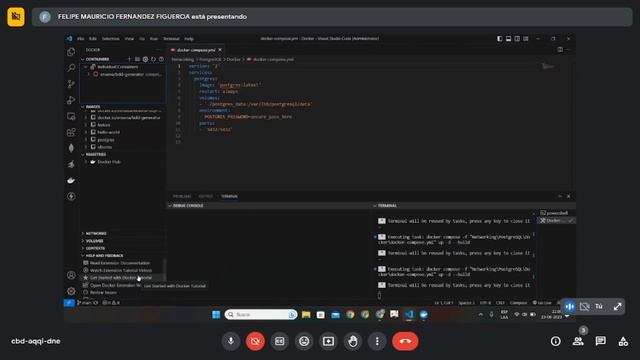Open the Search view in activity bar
Viewport: 640px width, 360px height.
tap(71, 68)
